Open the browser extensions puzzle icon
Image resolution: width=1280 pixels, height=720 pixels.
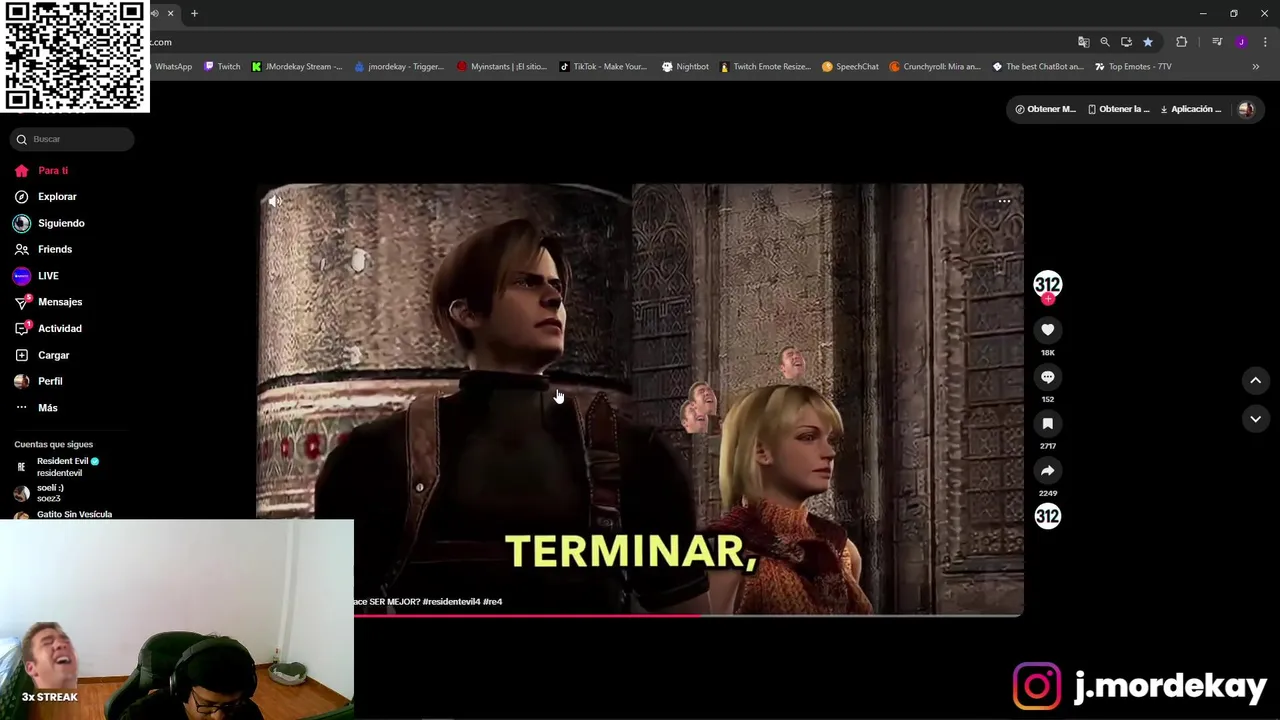pyautogui.click(x=1181, y=42)
